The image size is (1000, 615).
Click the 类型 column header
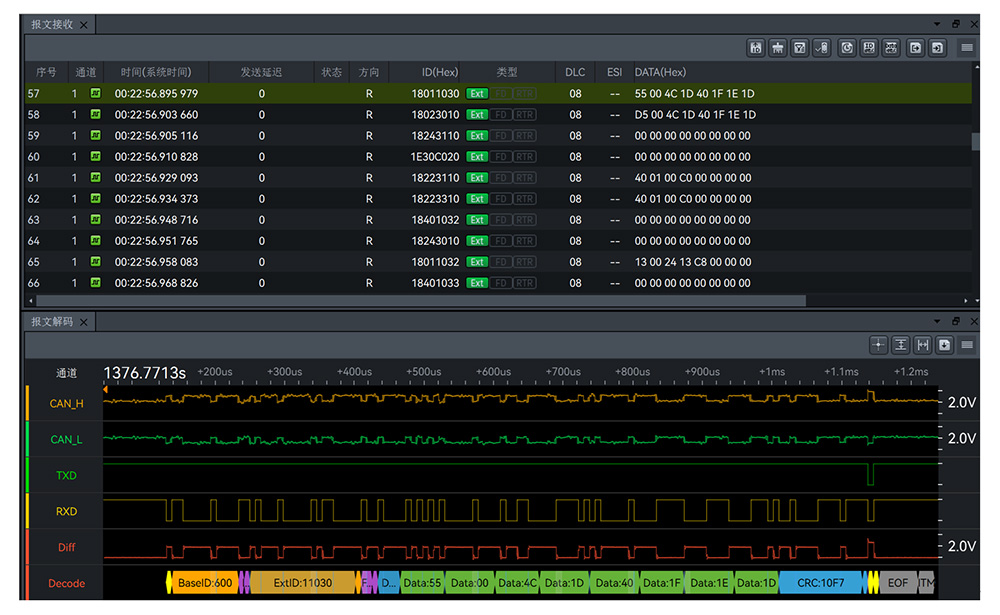point(507,72)
